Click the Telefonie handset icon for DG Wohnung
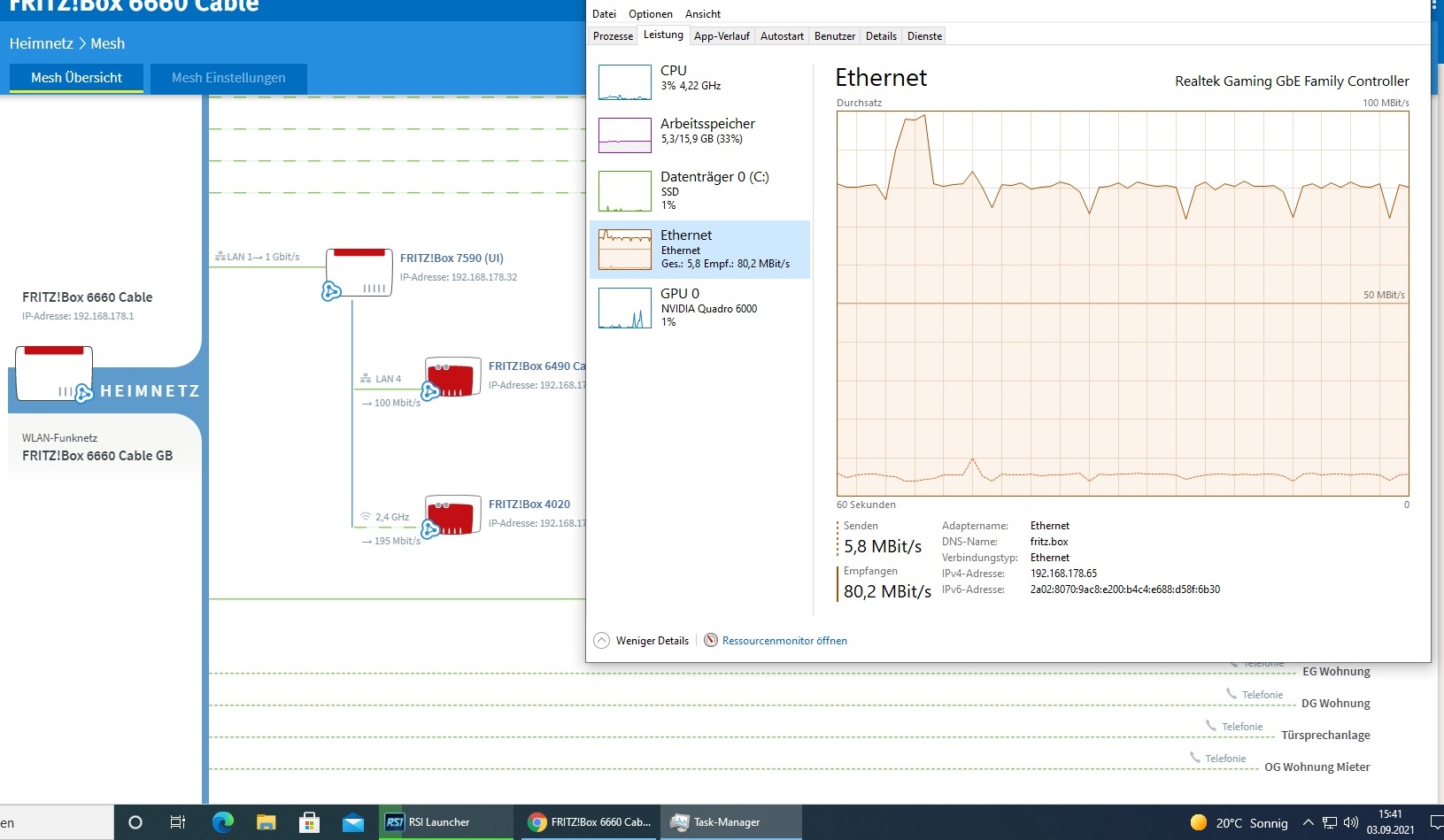1444x840 pixels. coord(1232,694)
